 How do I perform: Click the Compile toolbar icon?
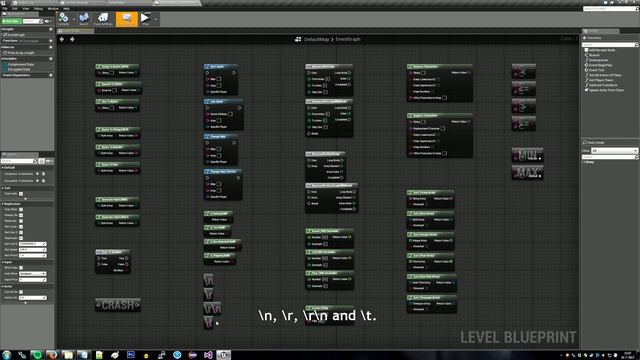coord(63,19)
